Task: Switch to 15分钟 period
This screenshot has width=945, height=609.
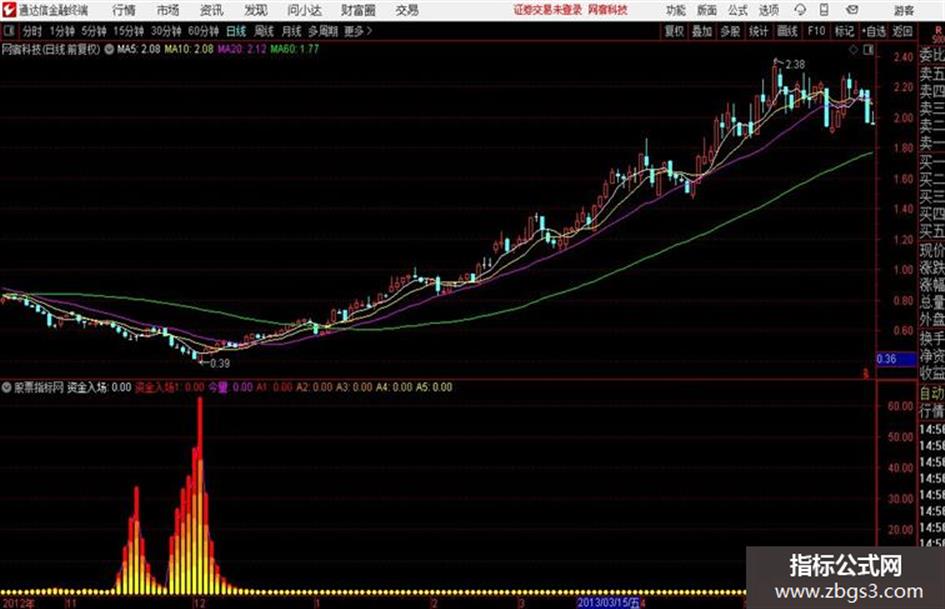Action: 129,31
